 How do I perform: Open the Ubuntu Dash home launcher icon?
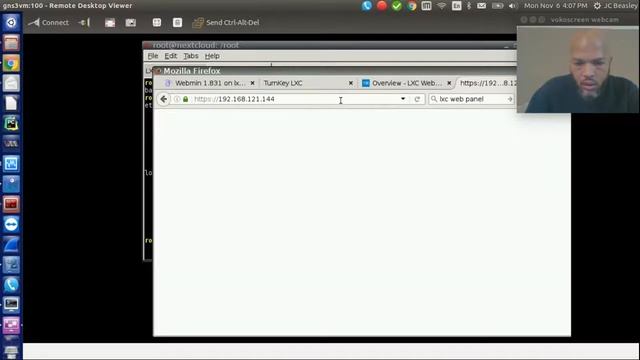[x=11, y=22]
